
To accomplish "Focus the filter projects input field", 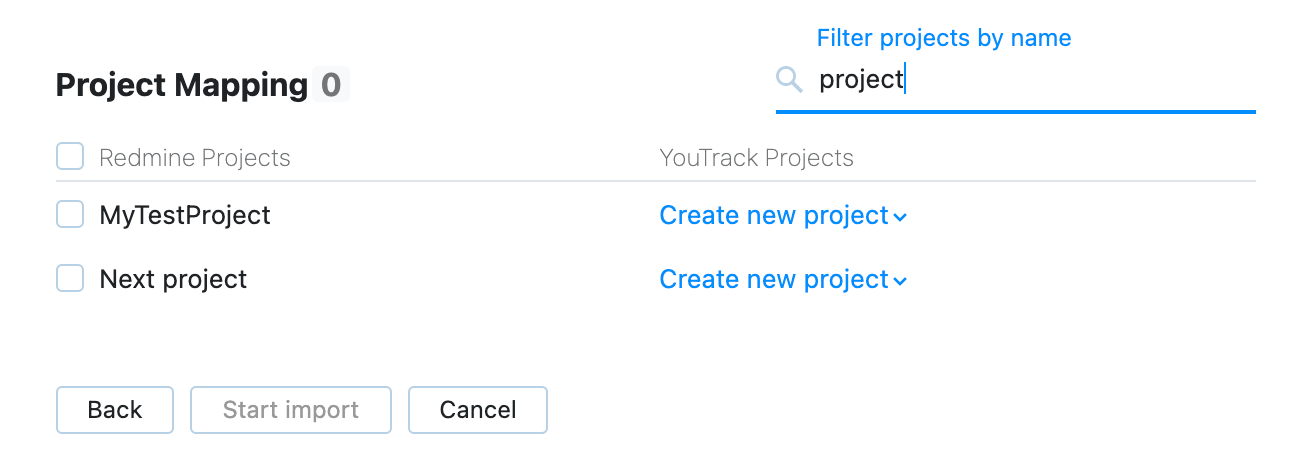I will [x=1030, y=80].
